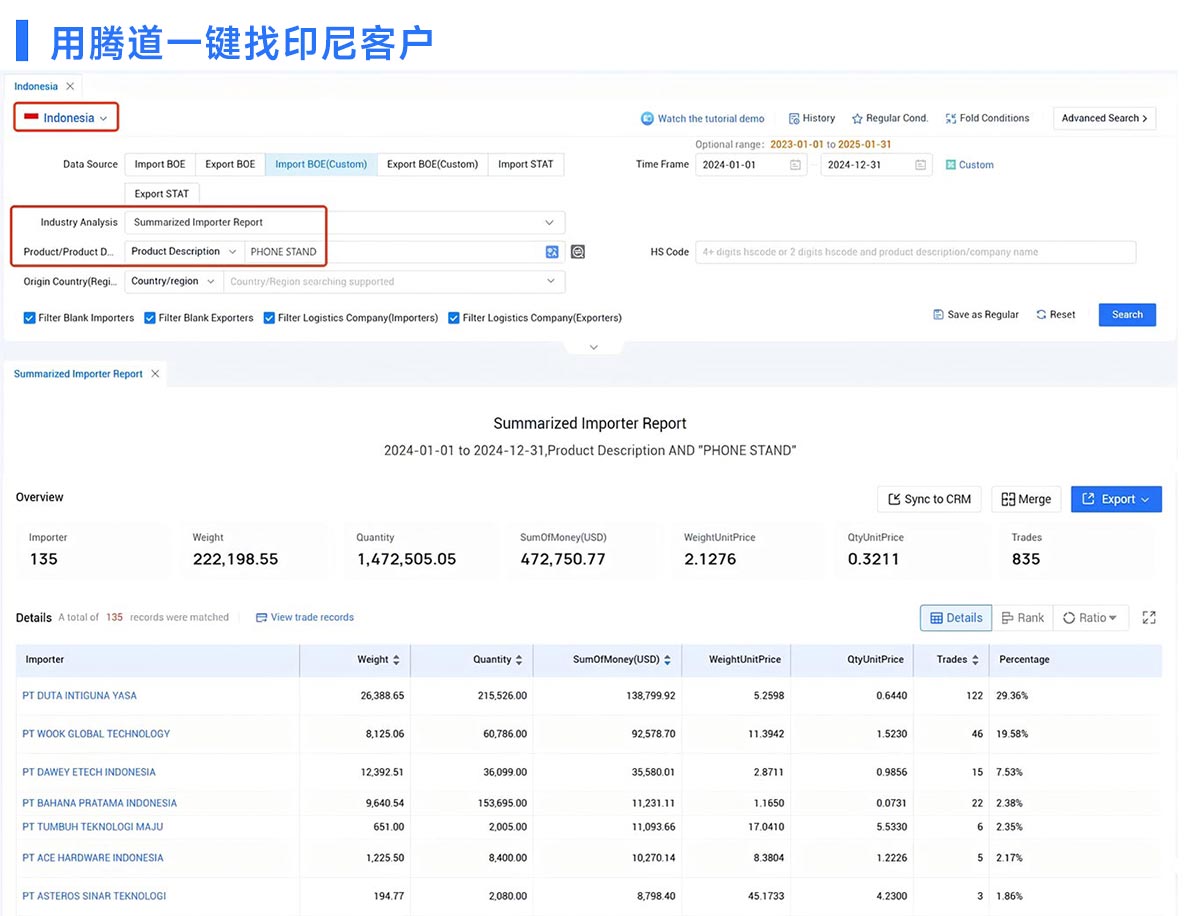1190x916 pixels.
Task: Click the fullscreen expand icon
Action: pyautogui.click(x=1149, y=618)
